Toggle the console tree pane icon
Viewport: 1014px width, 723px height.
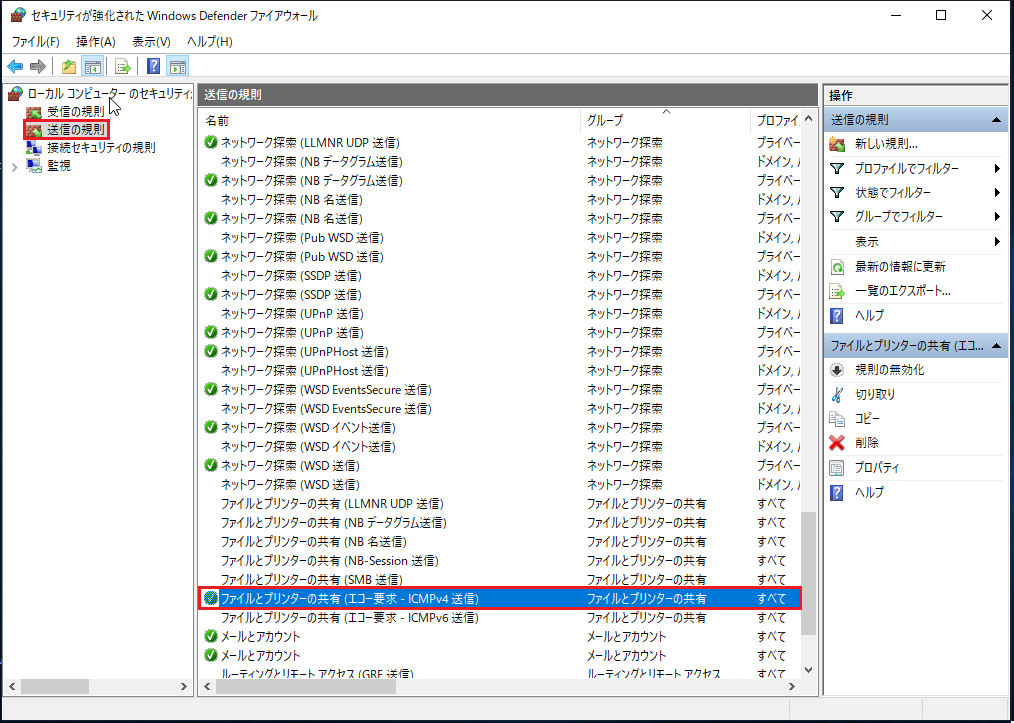point(93,66)
